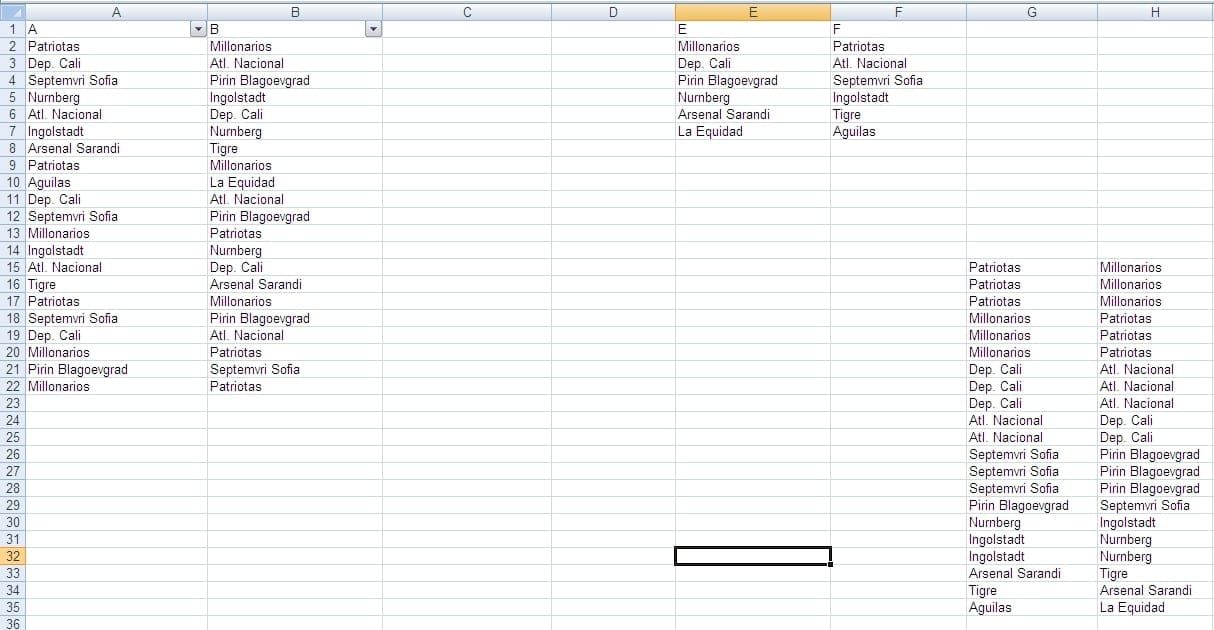
Task: Click cell H21 Atl. Nacional
Action: pyautogui.click(x=1155, y=369)
